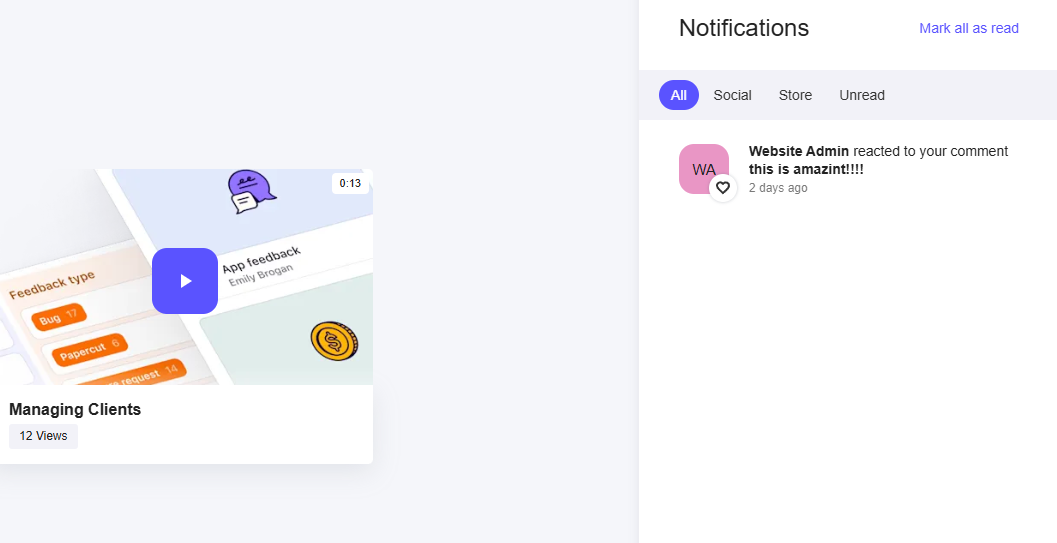Click the App feedback text in thumbnail

point(261,259)
